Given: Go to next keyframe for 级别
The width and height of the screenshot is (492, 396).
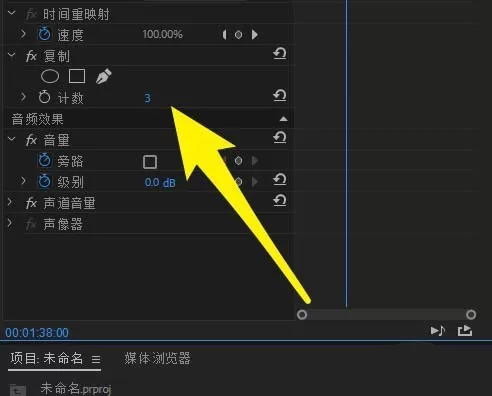Looking at the screenshot, I should point(255,182).
